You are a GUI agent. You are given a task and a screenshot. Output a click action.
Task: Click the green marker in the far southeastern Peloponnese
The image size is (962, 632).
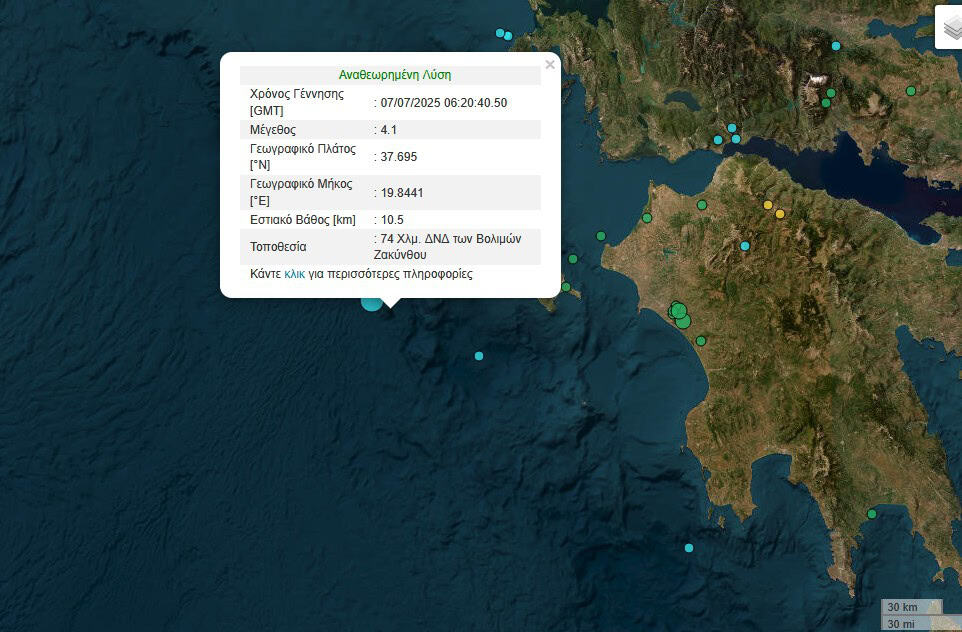click(872, 514)
